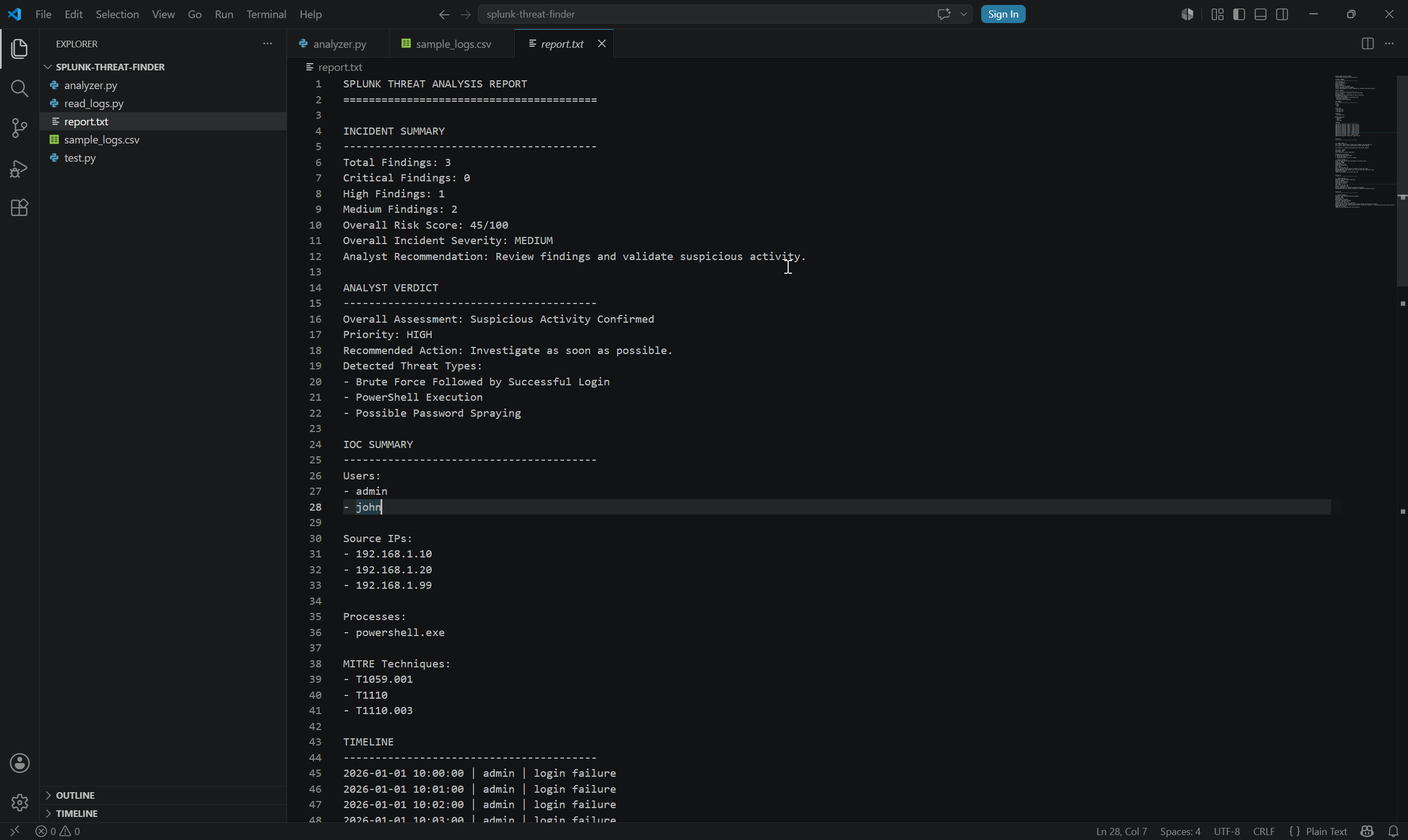Go to line via Ln 28, Col 7
This screenshot has width=1408, height=840.
tap(1121, 831)
